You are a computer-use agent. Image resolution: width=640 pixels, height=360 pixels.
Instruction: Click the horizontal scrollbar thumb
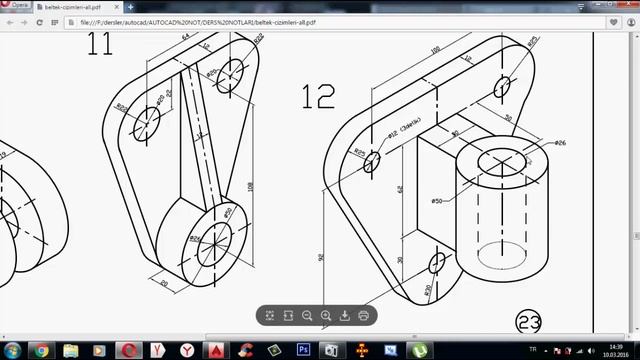(x=414, y=337)
